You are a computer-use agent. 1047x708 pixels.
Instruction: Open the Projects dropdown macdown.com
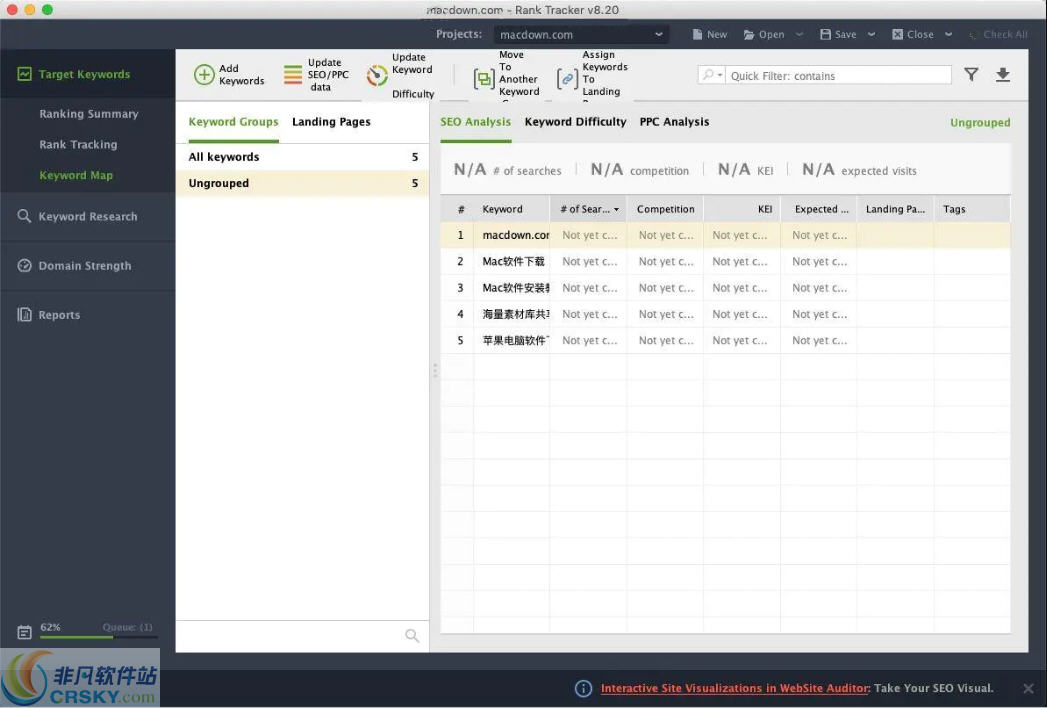[x=581, y=35]
